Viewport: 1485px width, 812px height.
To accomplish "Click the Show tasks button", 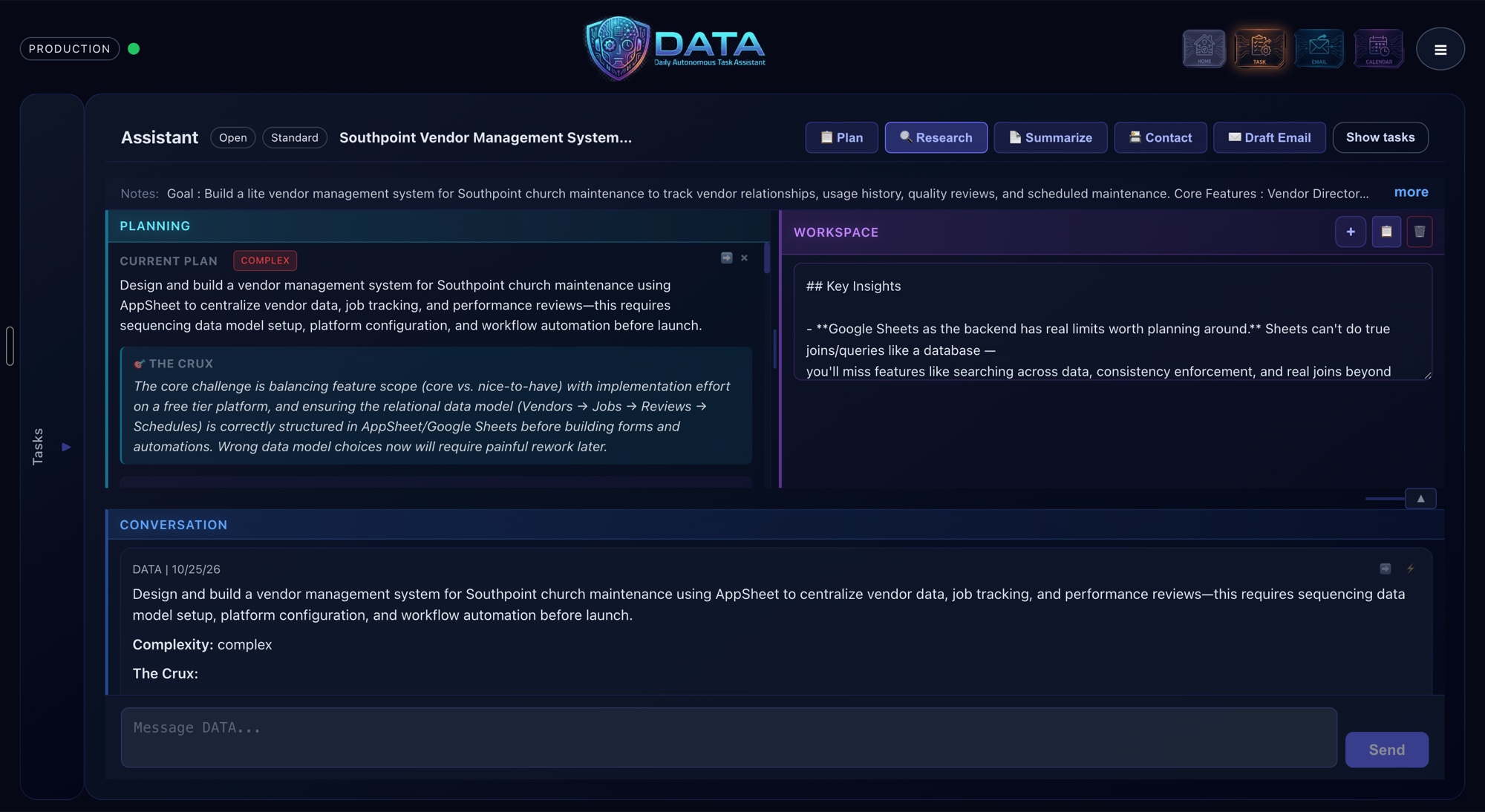I will 1380,137.
